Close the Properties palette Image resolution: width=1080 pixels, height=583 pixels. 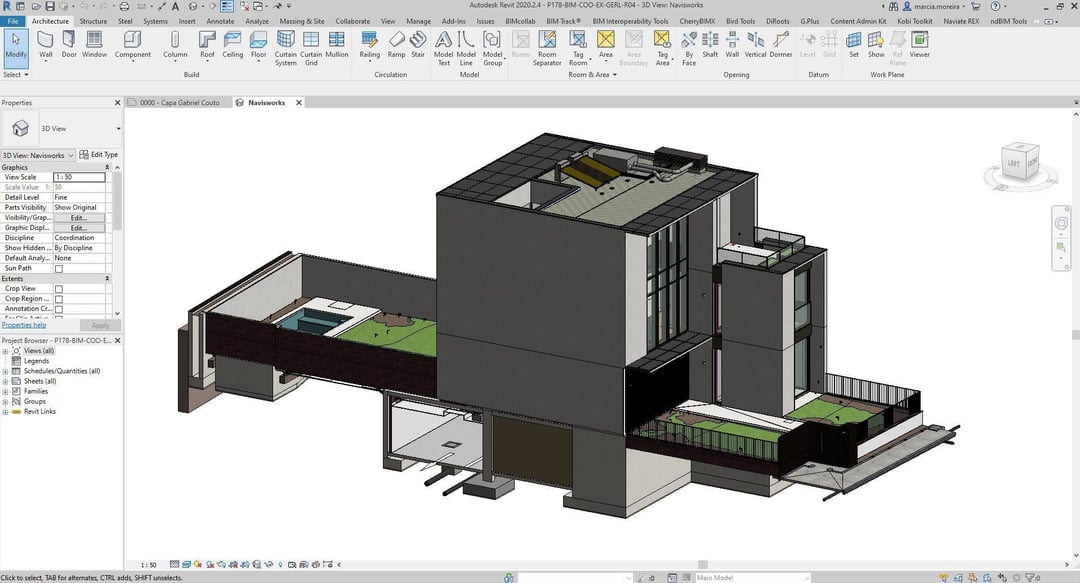tap(117, 103)
